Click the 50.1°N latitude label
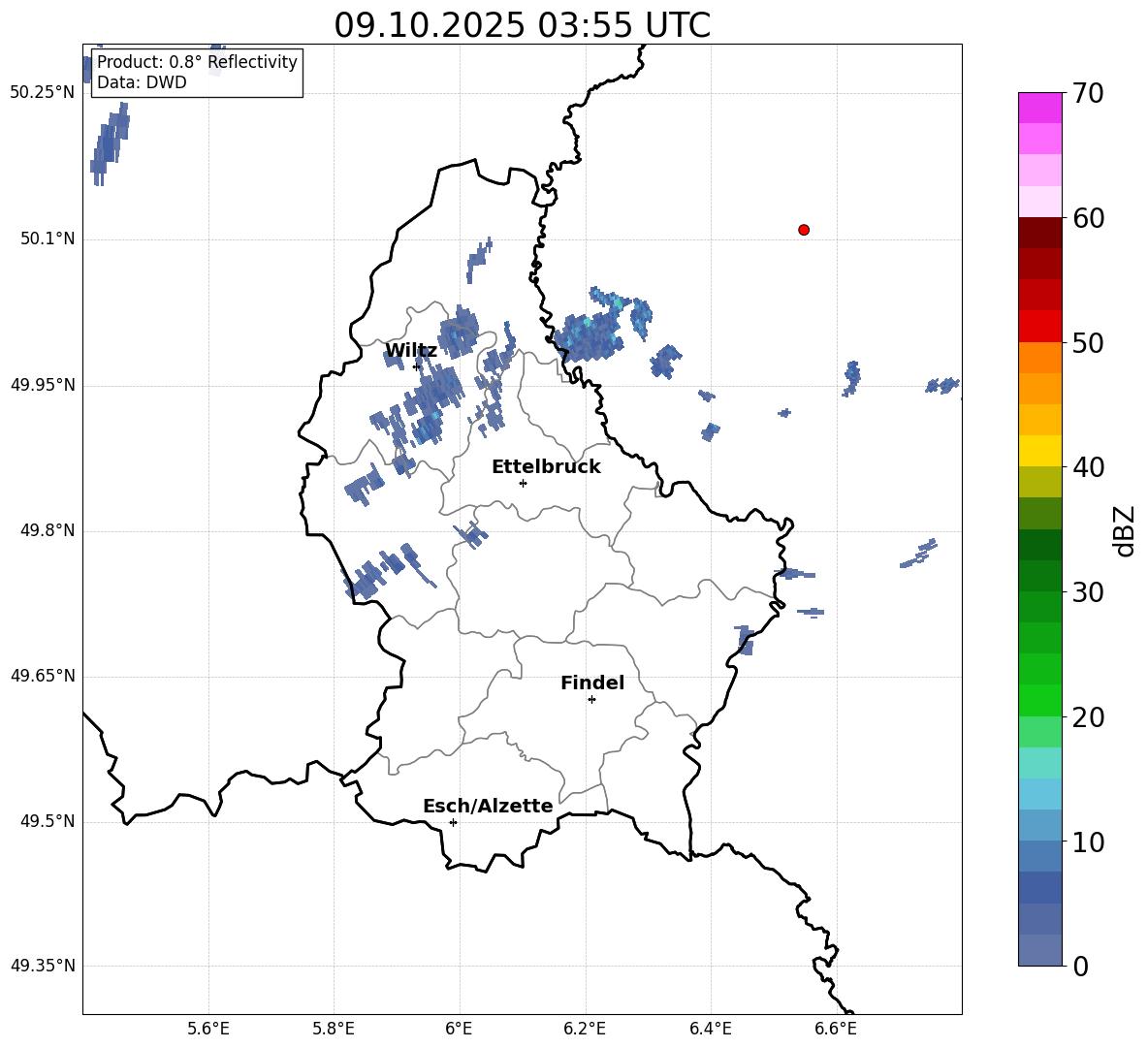Viewport: 1148px width, 1048px height. click(48, 238)
